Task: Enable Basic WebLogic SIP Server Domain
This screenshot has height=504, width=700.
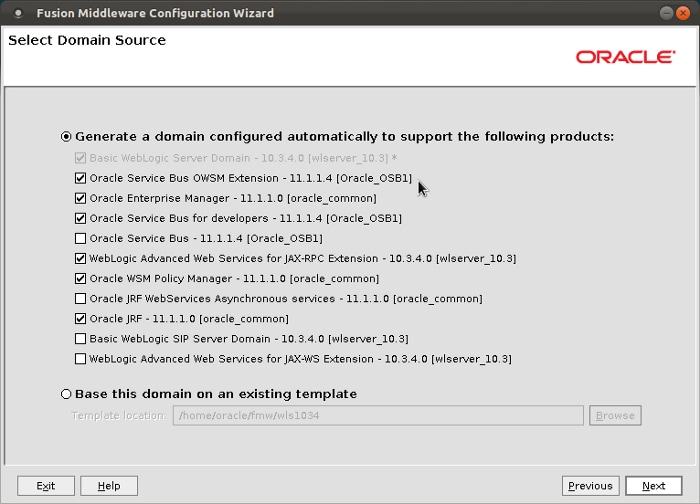Action: tap(81, 338)
